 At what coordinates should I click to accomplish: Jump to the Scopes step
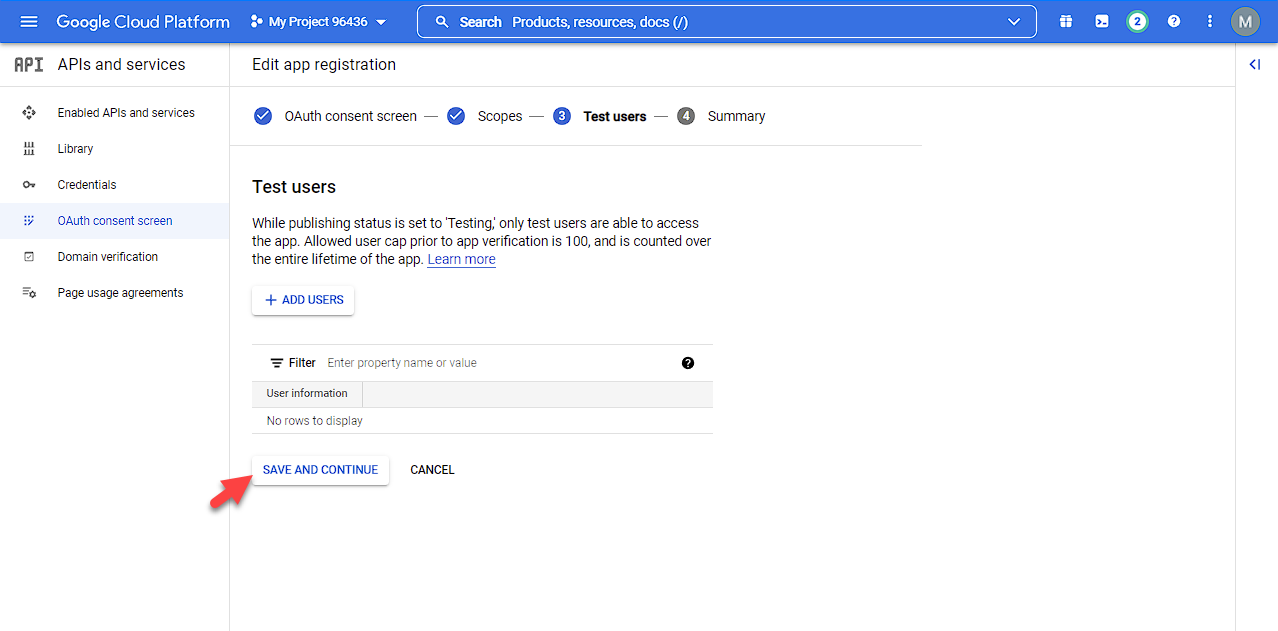(x=499, y=116)
